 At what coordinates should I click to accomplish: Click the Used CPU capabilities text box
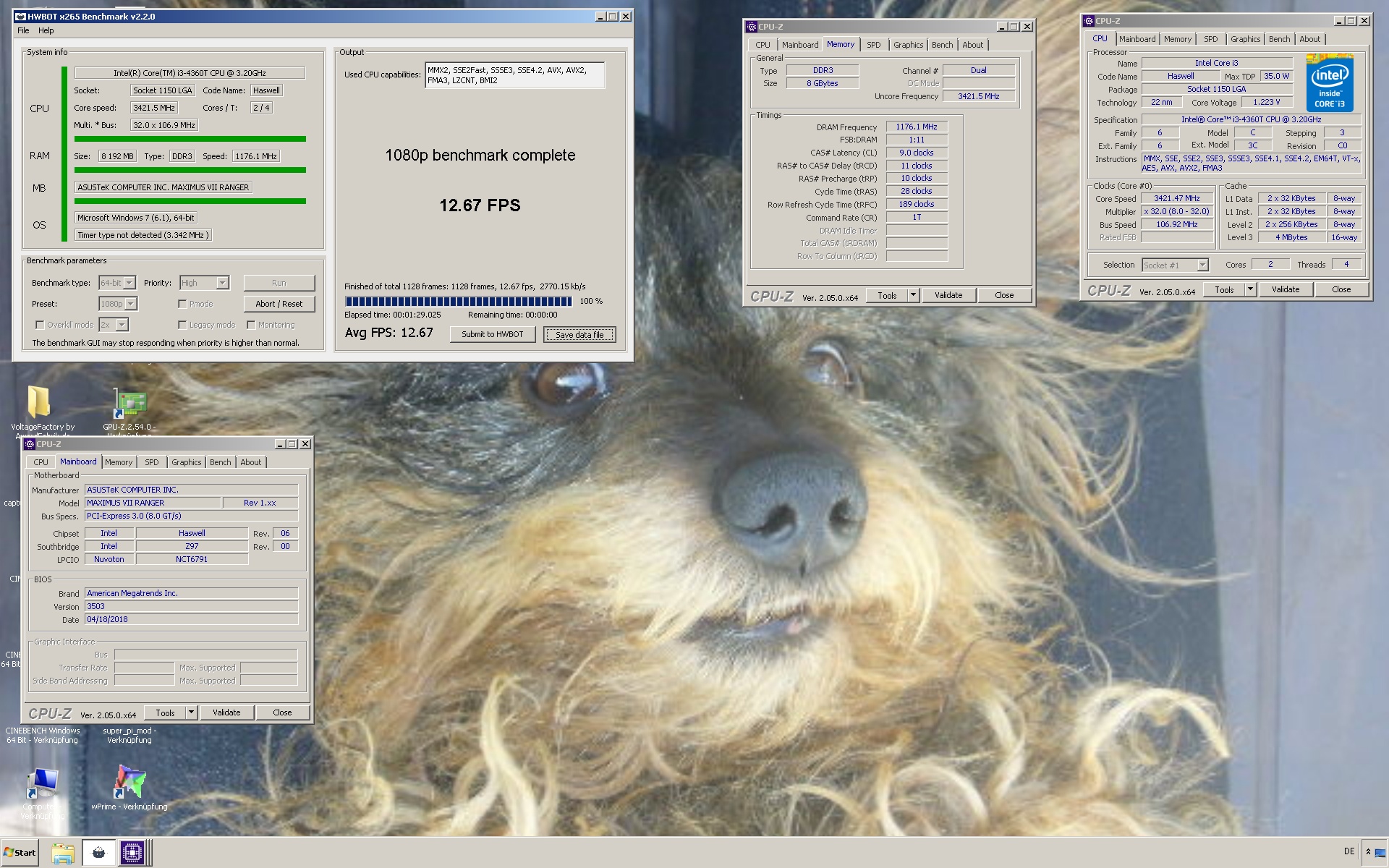point(514,75)
